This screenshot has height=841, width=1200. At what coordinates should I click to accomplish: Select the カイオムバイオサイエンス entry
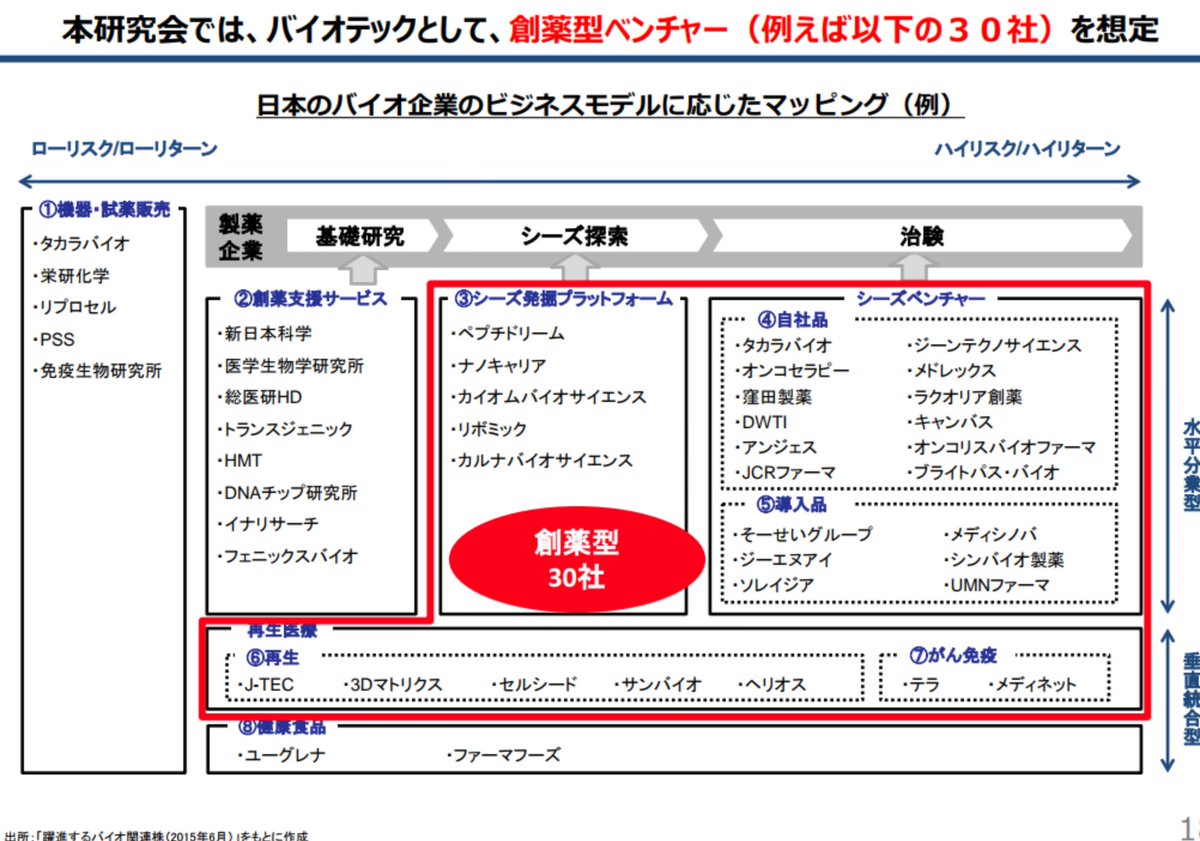548,397
